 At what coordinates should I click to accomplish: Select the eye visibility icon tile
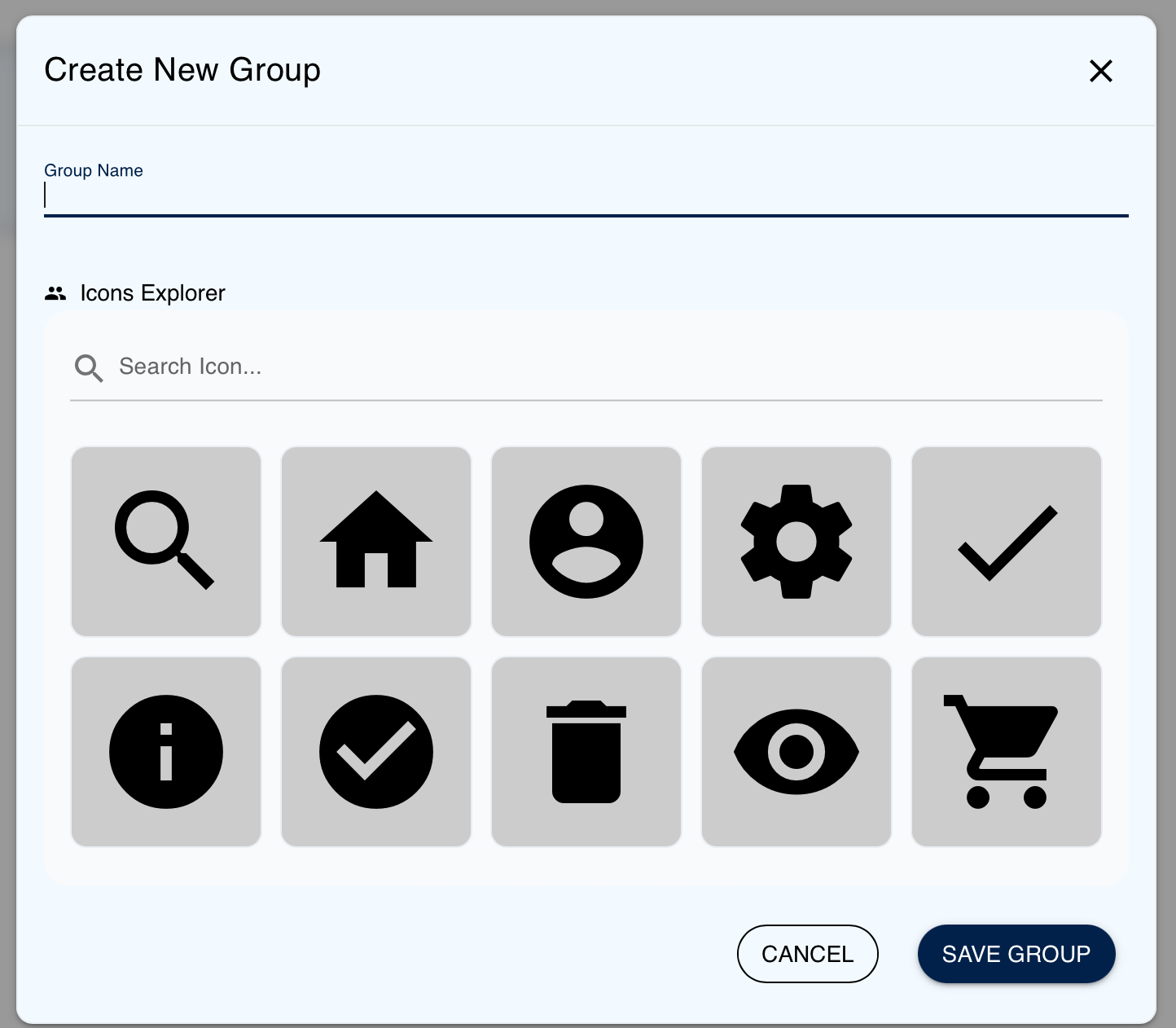(x=796, y=752)
